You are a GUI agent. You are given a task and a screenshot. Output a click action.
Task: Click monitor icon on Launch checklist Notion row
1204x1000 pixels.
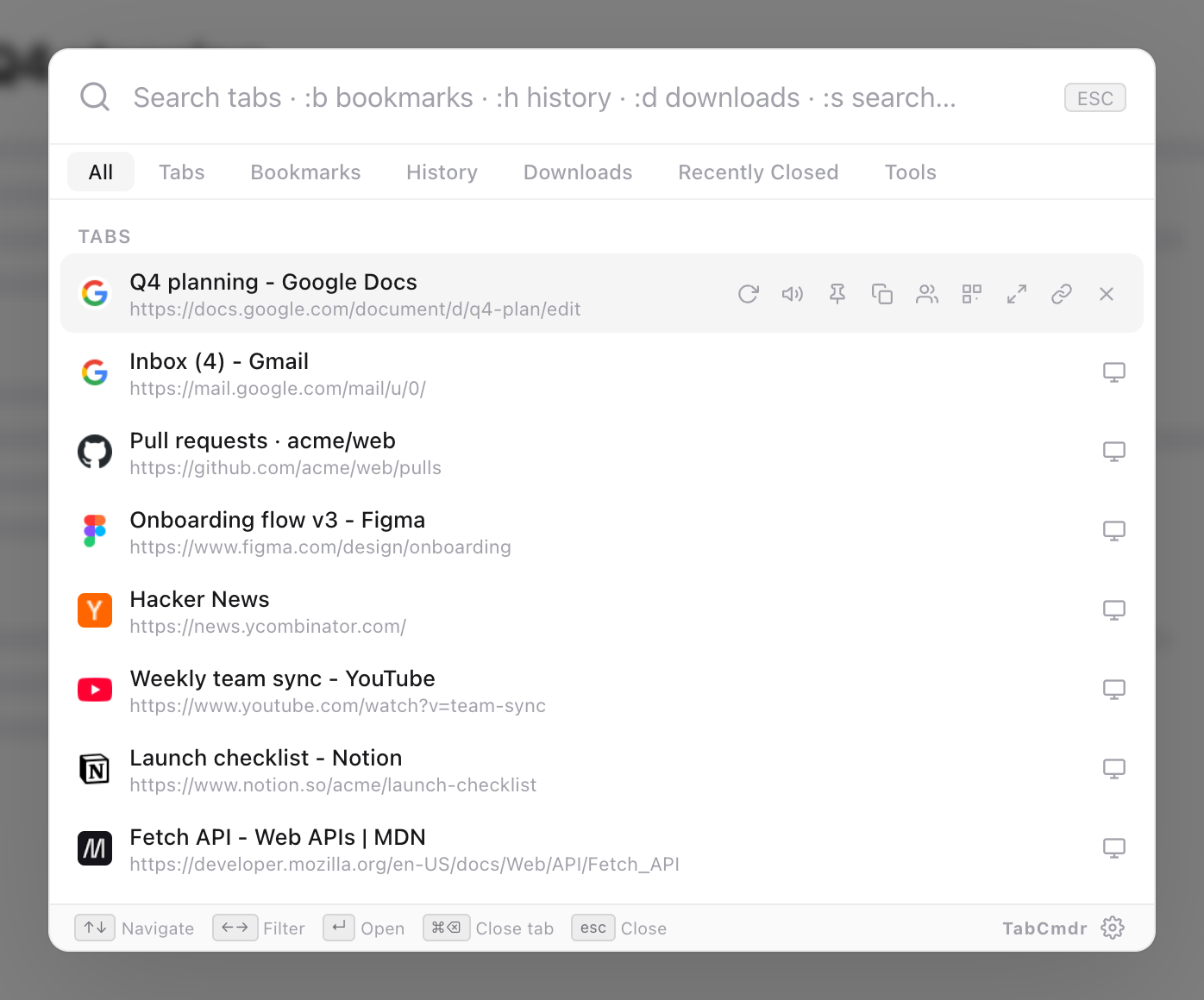[1114, 769]
